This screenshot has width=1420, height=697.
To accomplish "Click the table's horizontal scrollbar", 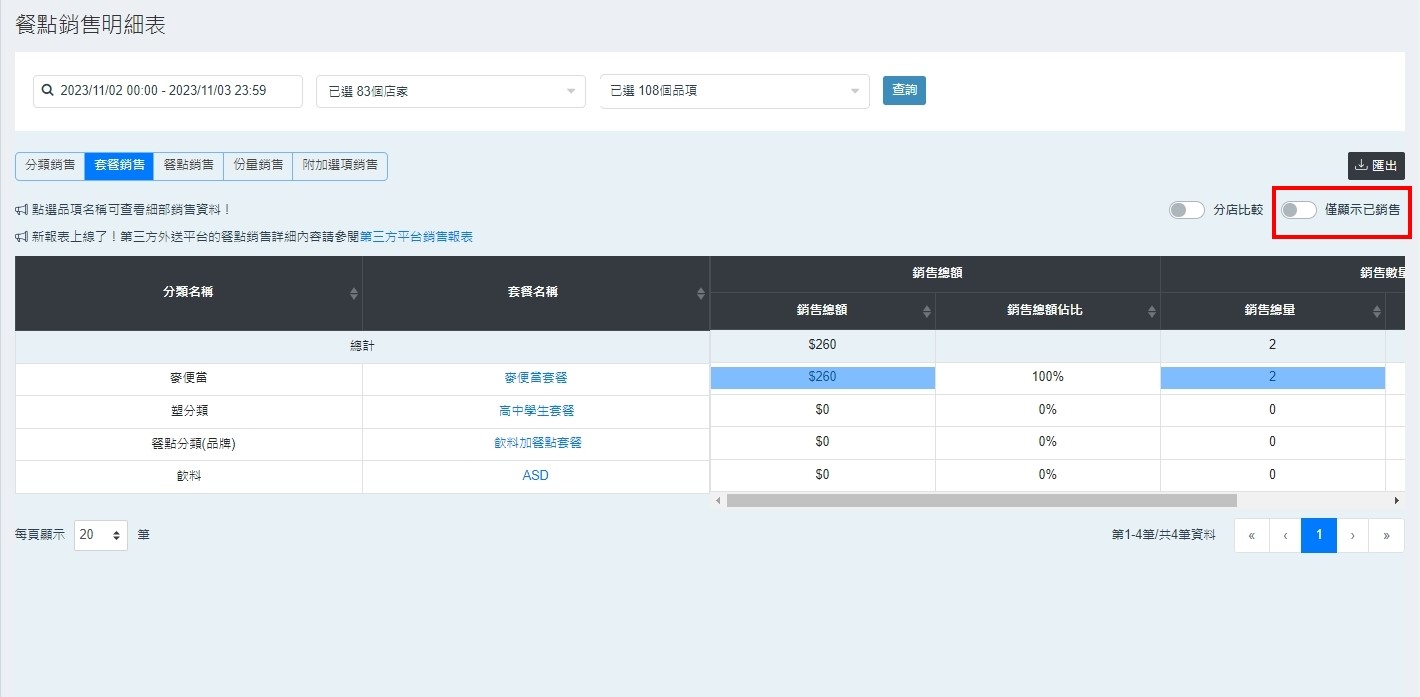I will [980, 500].
